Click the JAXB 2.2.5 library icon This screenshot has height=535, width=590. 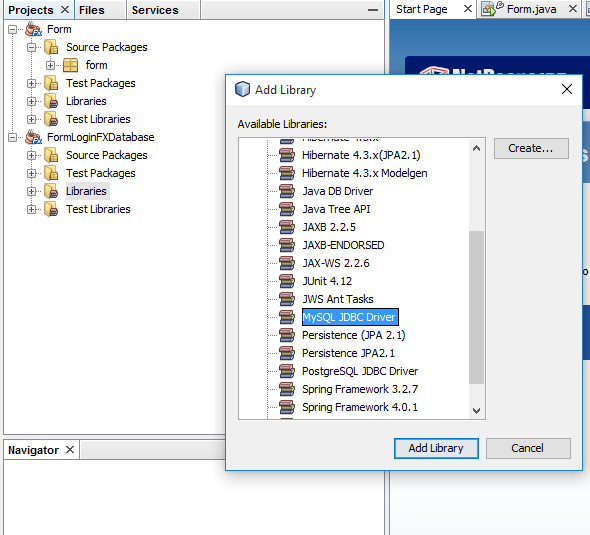tap(287, 227)
